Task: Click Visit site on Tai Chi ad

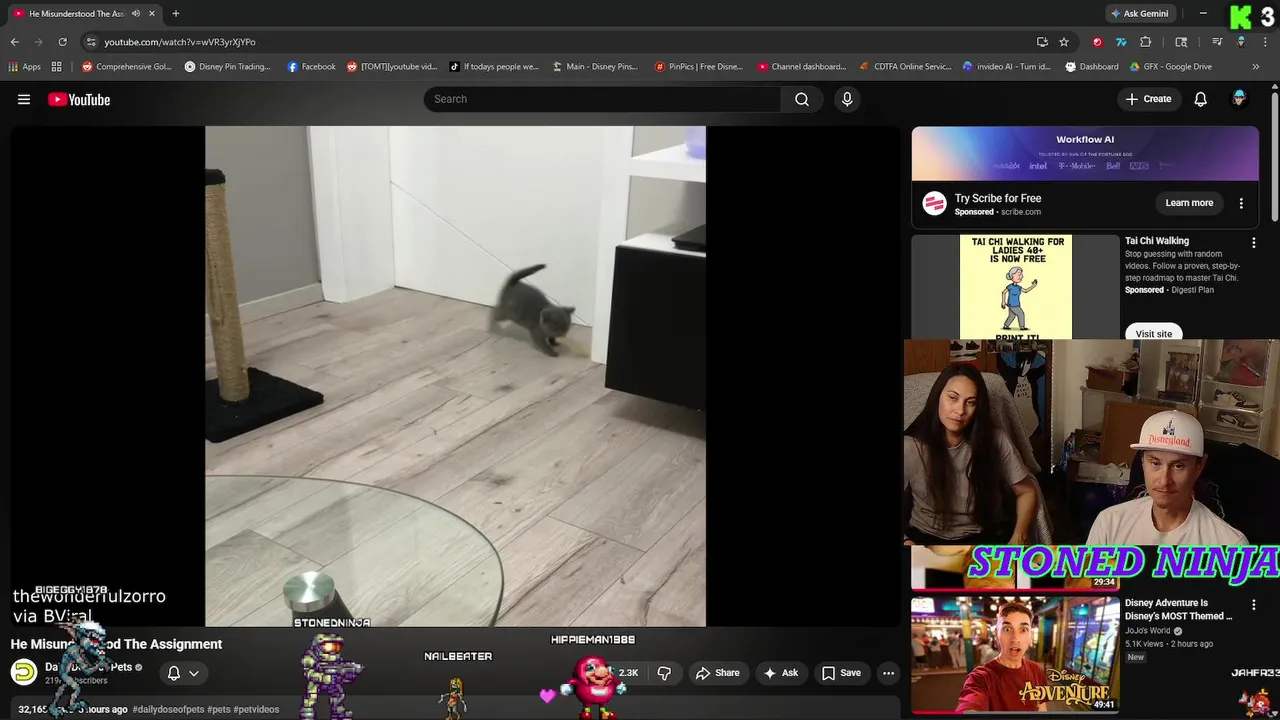Action: tap(1153, 333)
